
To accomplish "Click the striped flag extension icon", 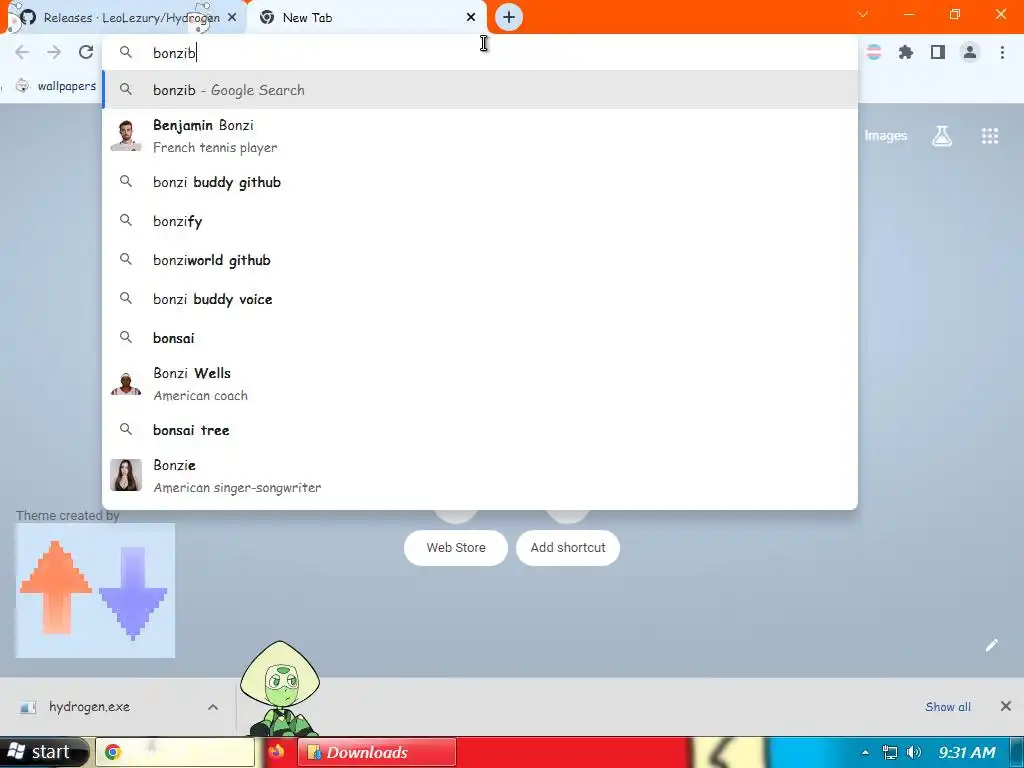I will (x=874, y=52).
